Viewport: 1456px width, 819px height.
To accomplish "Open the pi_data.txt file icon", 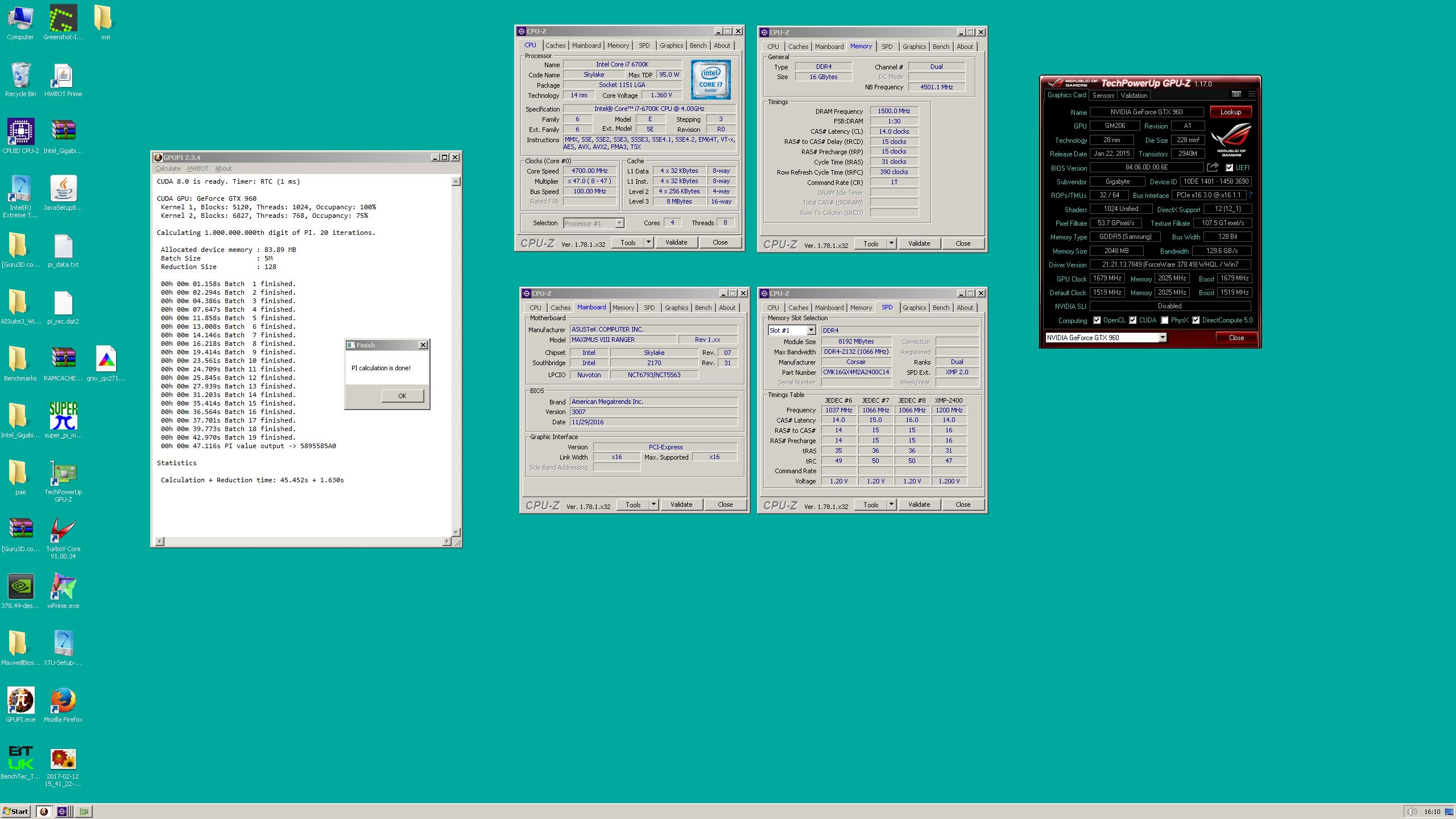I will (63, 250).
